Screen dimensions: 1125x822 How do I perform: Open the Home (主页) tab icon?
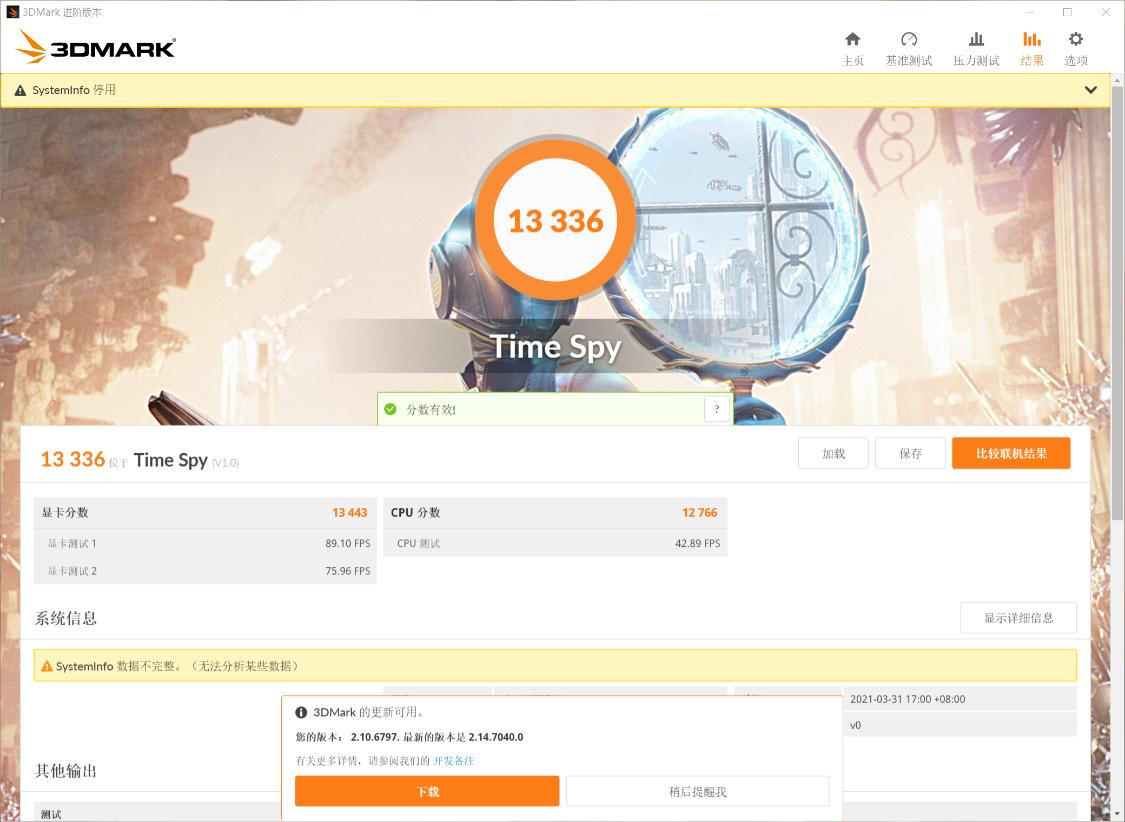852,39
